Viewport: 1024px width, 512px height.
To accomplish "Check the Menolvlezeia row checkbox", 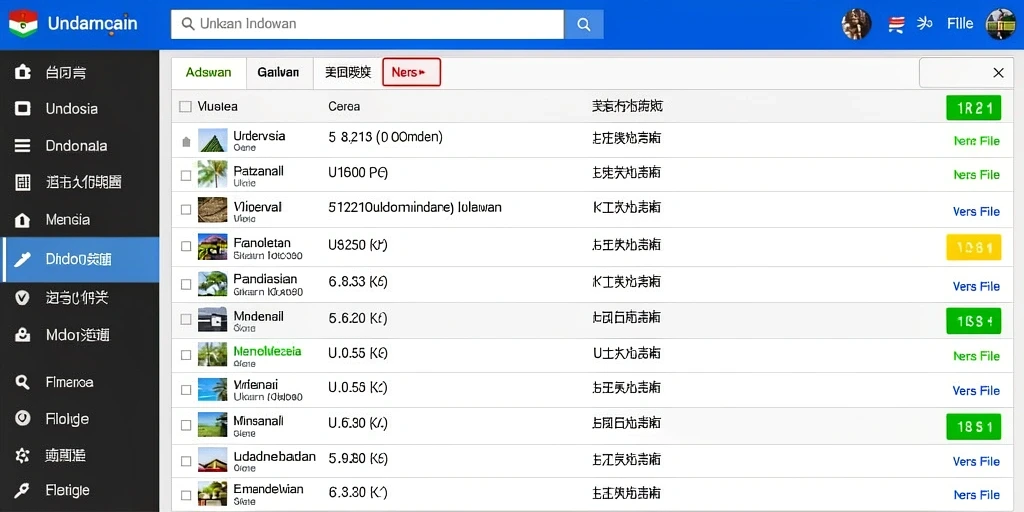I will point(186,355).
